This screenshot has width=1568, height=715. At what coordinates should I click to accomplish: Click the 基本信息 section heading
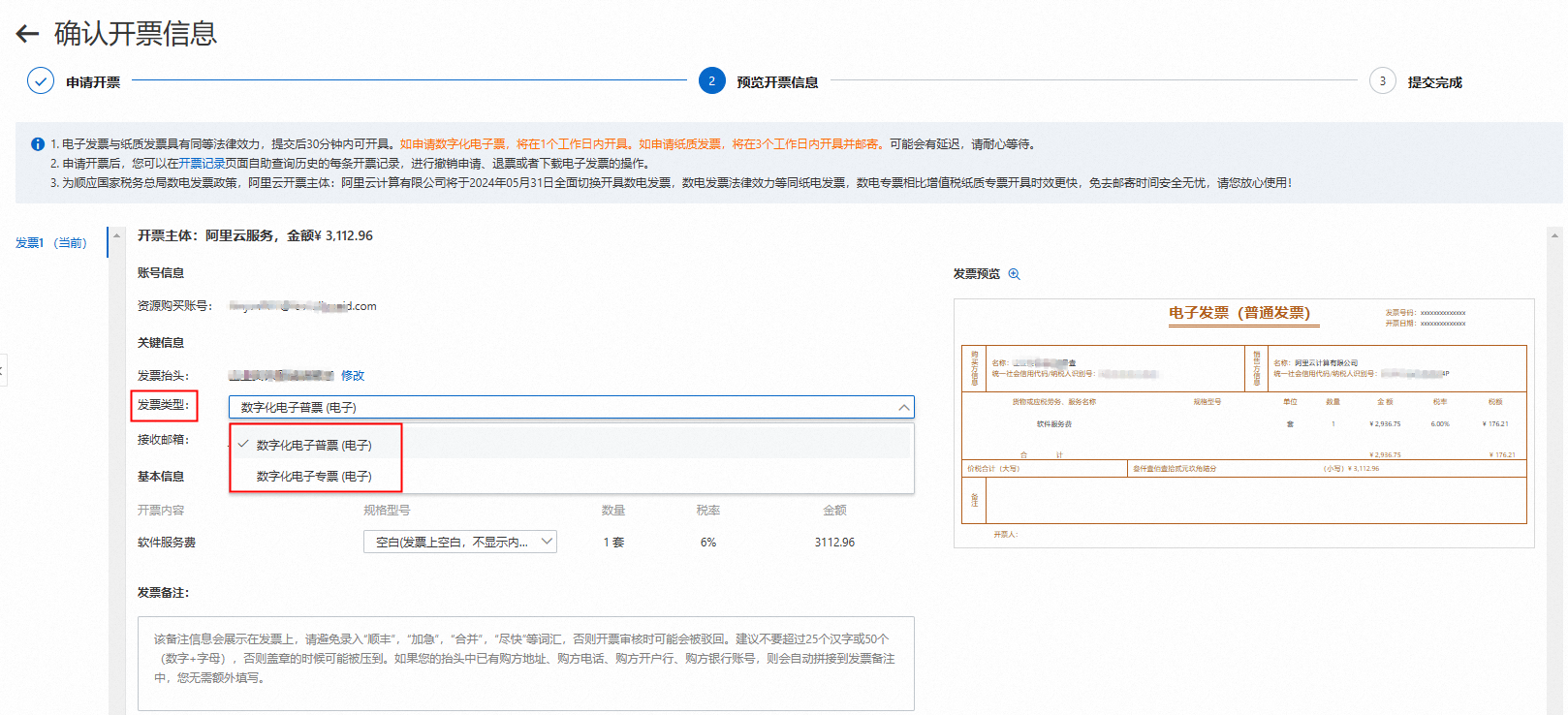click(161, 477)
